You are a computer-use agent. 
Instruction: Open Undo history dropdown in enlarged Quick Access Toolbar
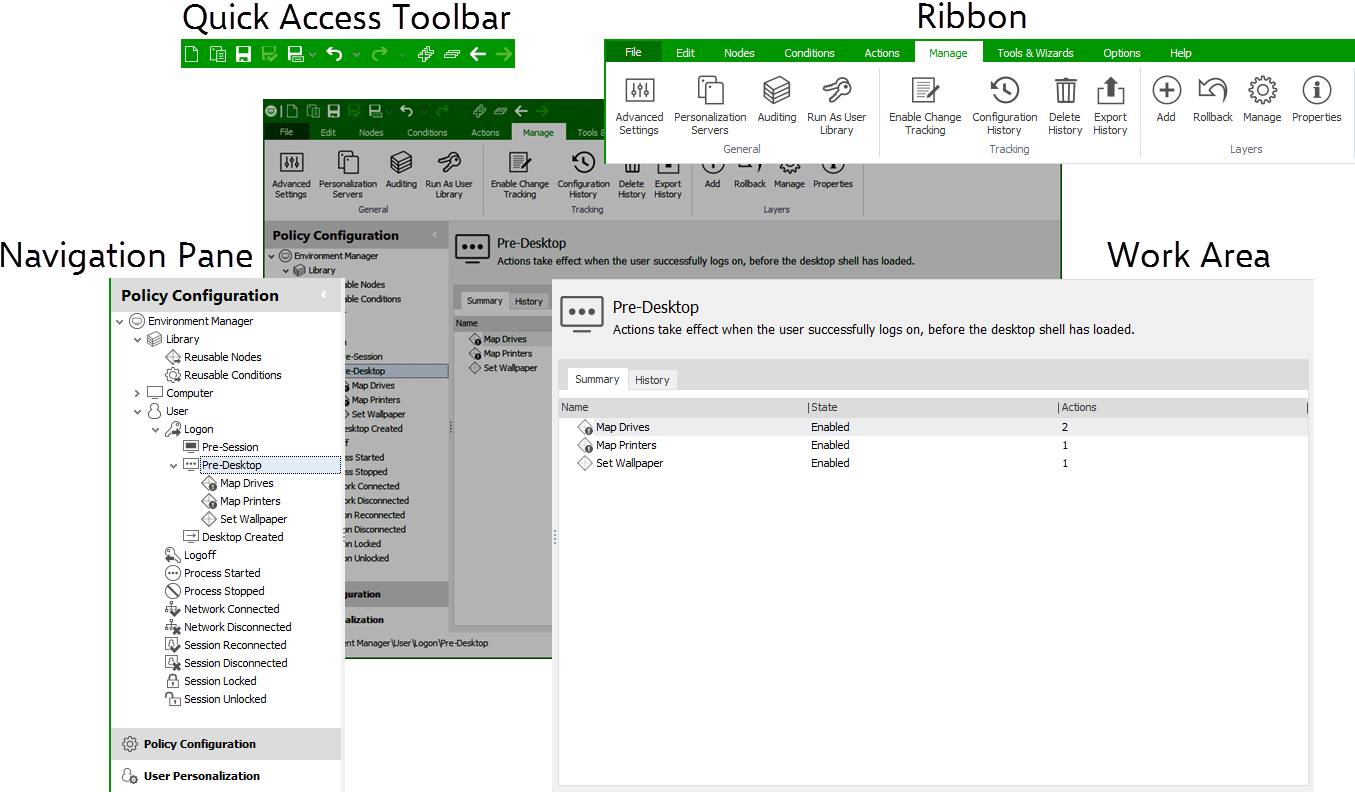coord(356,55)
